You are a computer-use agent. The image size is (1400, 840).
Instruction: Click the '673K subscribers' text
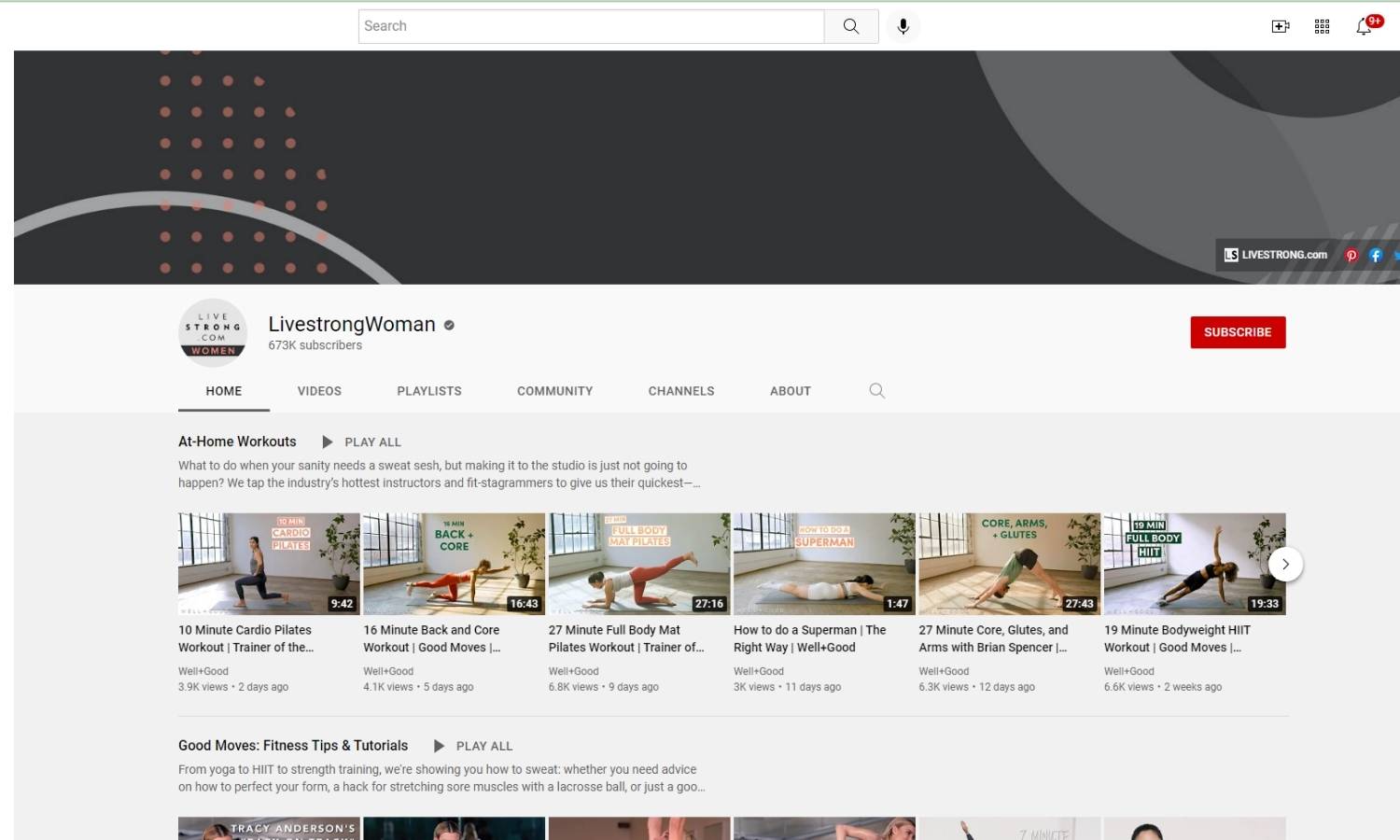coord(315,345)
